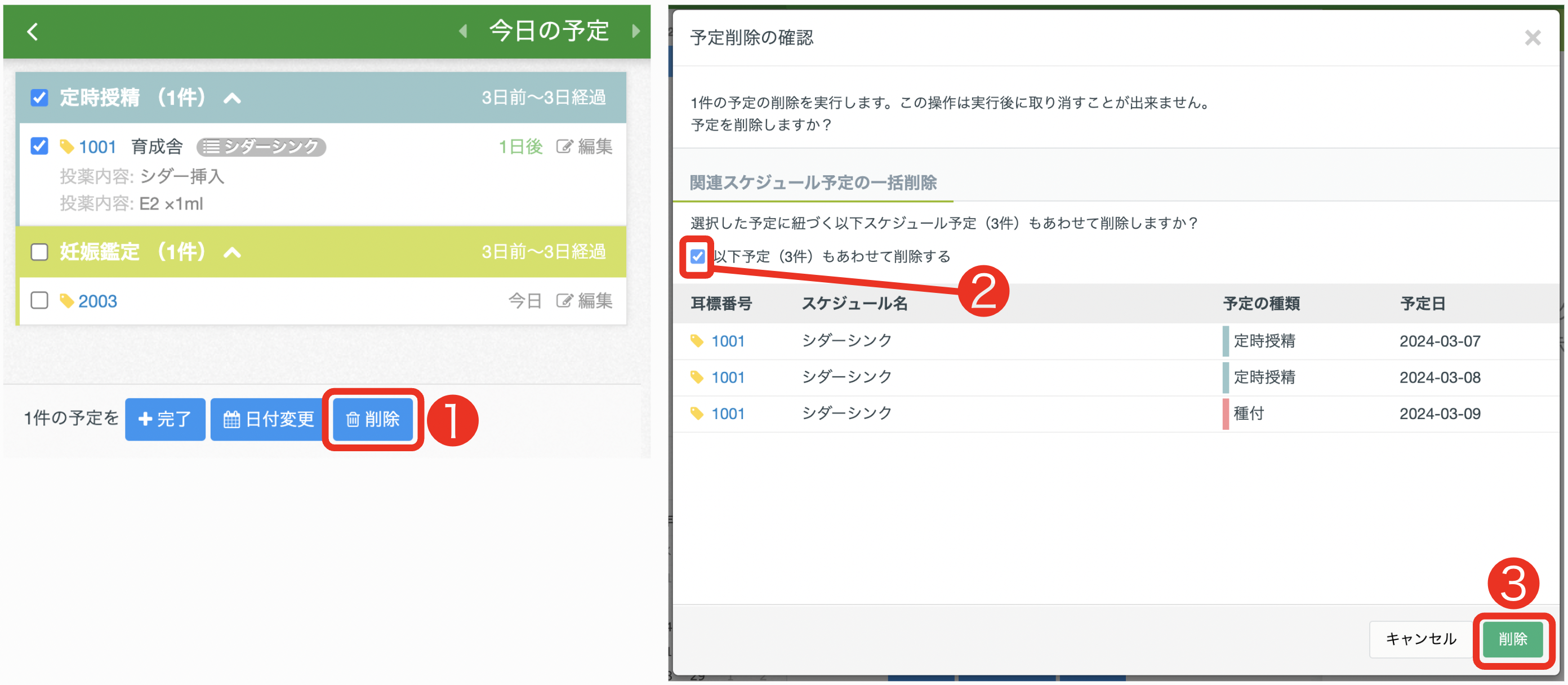The width and height of the screenshot is (1568, 685).
Task: Collapse the 定時授精 group chevron
Action: click(x=233, y=98)
